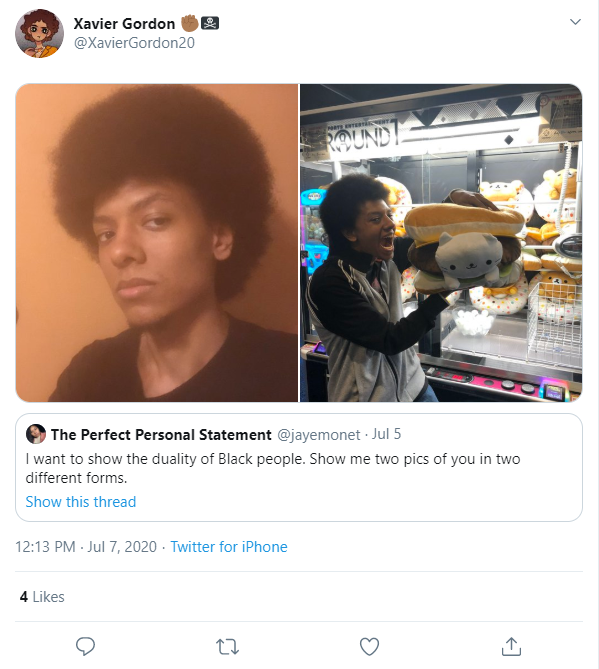
Task: Click the tweet timestamp 12:13 PM · Jul 7, 2020
Action: coord(86,547)
